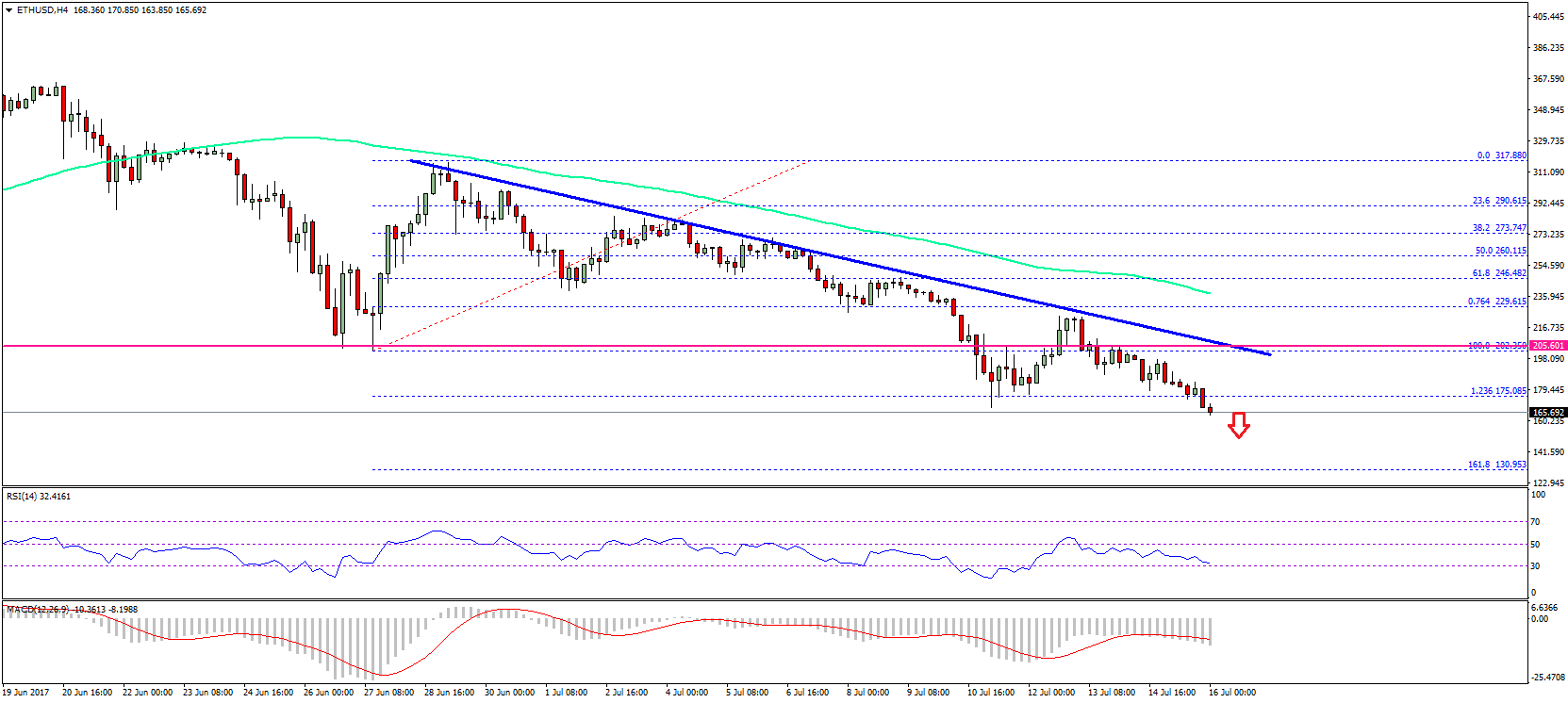Click the 329.735 price axis label

tap(1549, 141)
